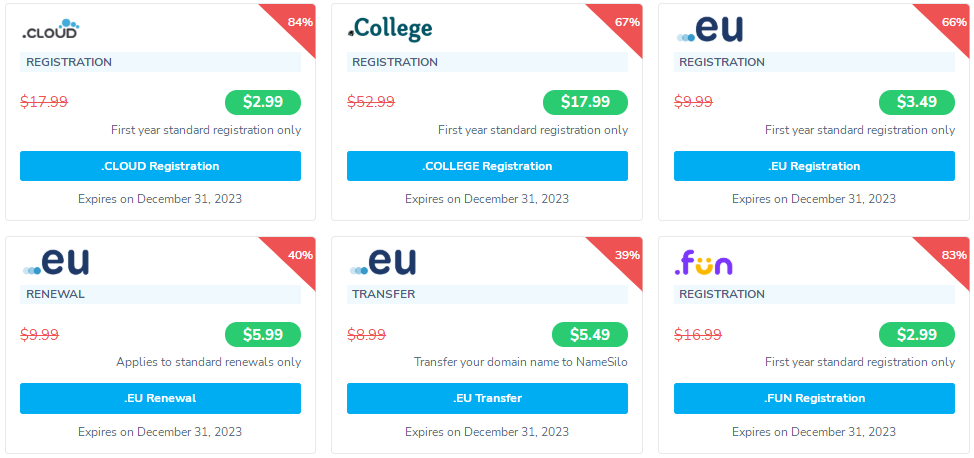
Task: Click the TRANSFER label on the .eu card
Action: point(383,294)
